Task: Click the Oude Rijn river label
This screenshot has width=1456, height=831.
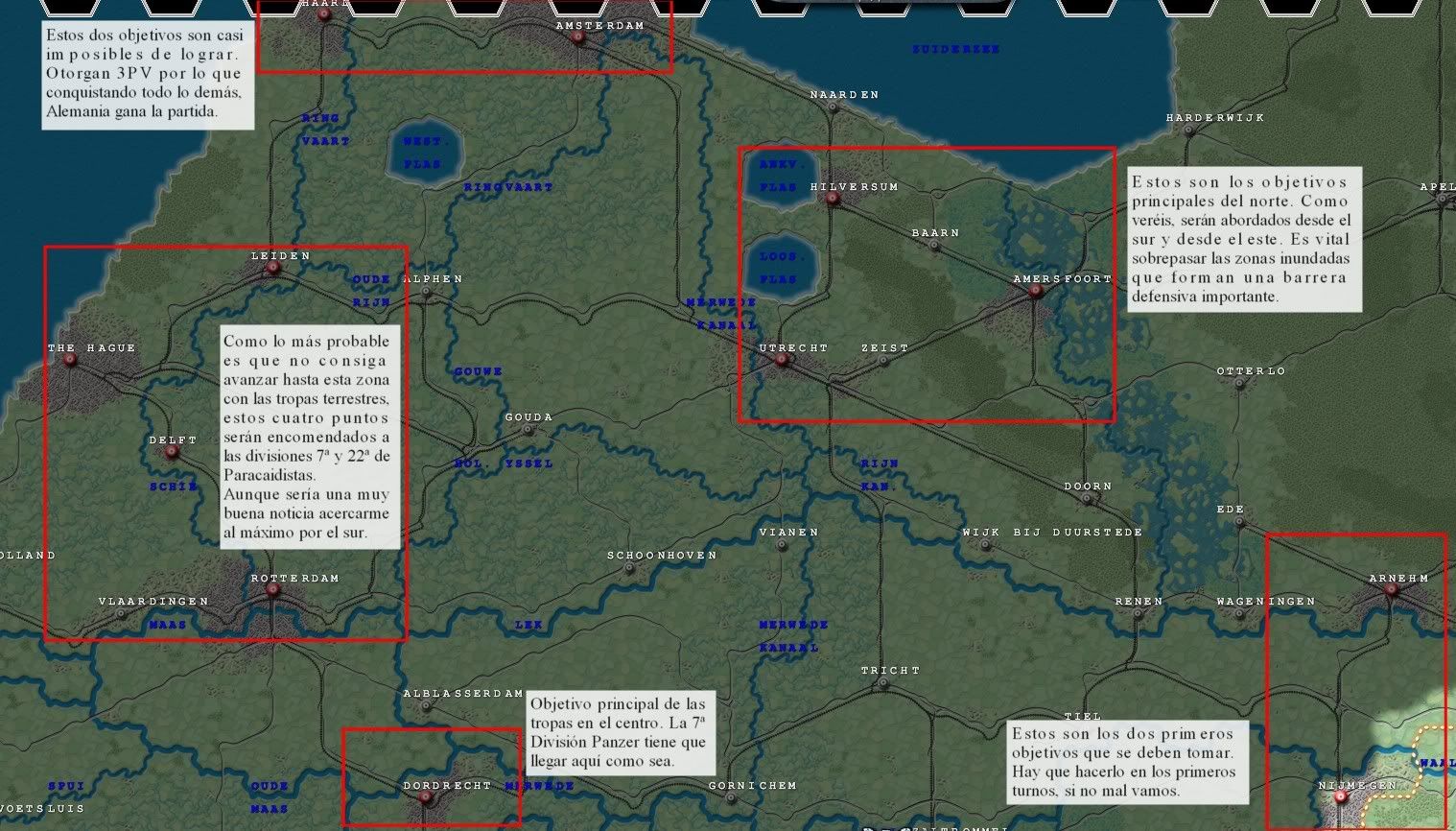Action: 372,291
